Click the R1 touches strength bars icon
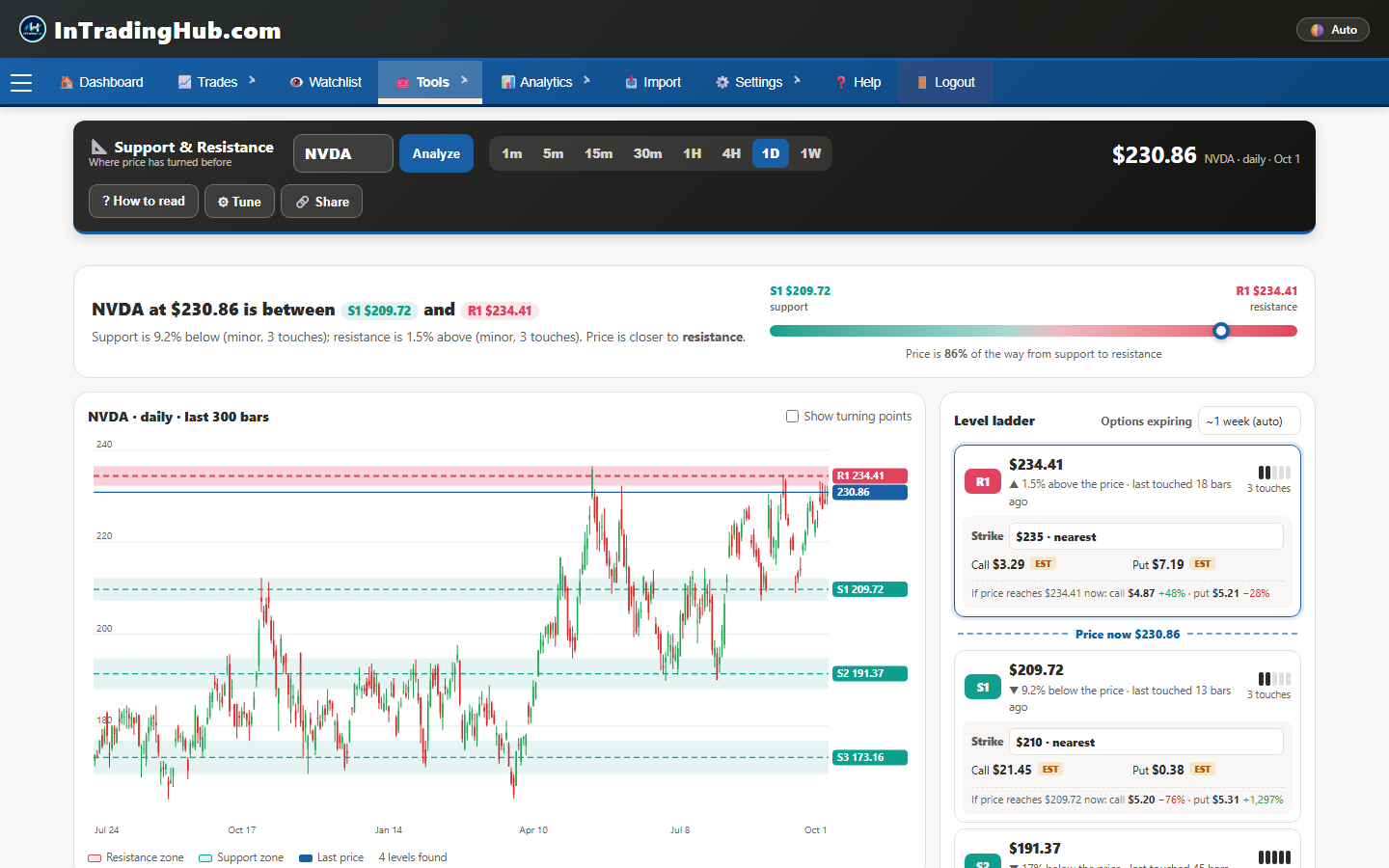This screenshot has height=868, width=1389. pyautogui.click(x=1274, y=473)
